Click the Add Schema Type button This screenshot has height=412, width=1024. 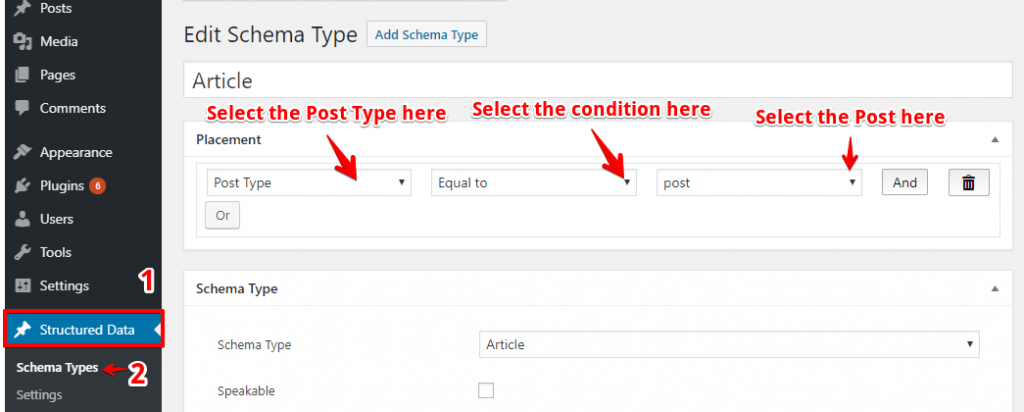tap(426, 35)
